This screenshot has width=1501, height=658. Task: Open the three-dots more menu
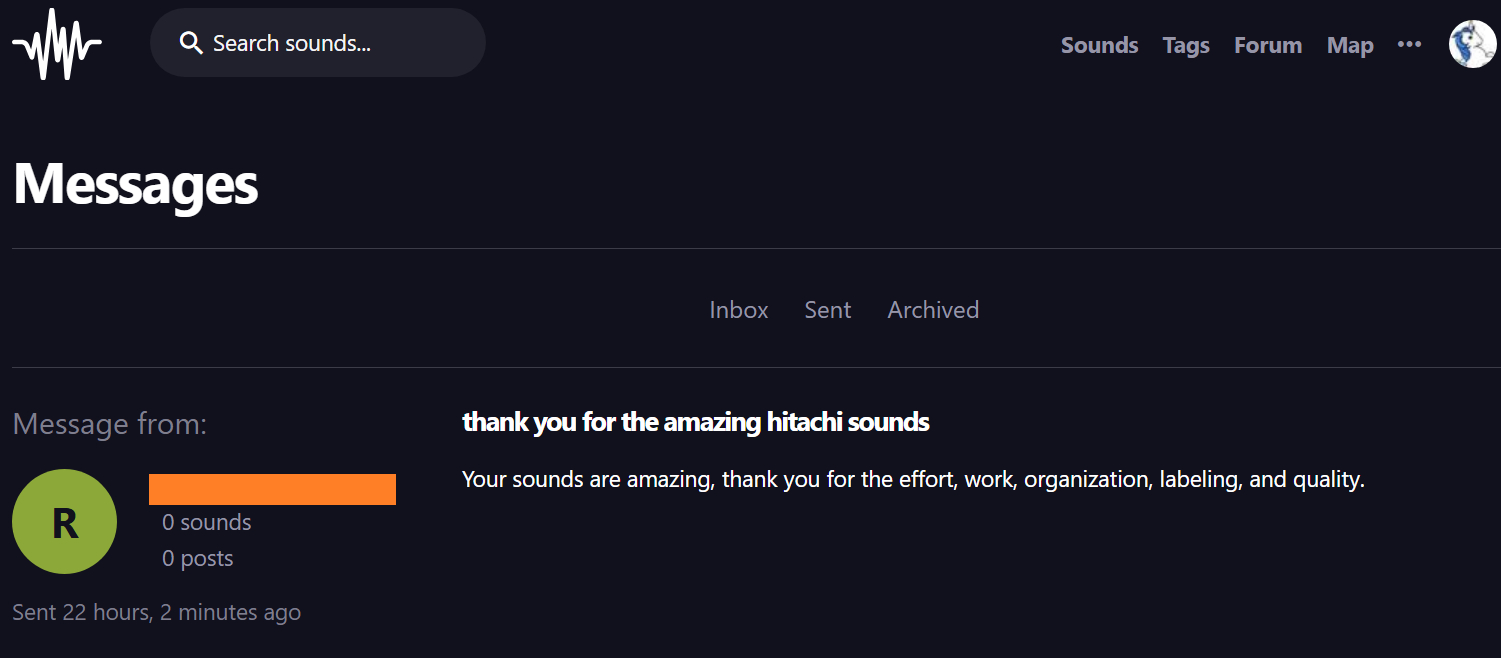[1409, 44]
